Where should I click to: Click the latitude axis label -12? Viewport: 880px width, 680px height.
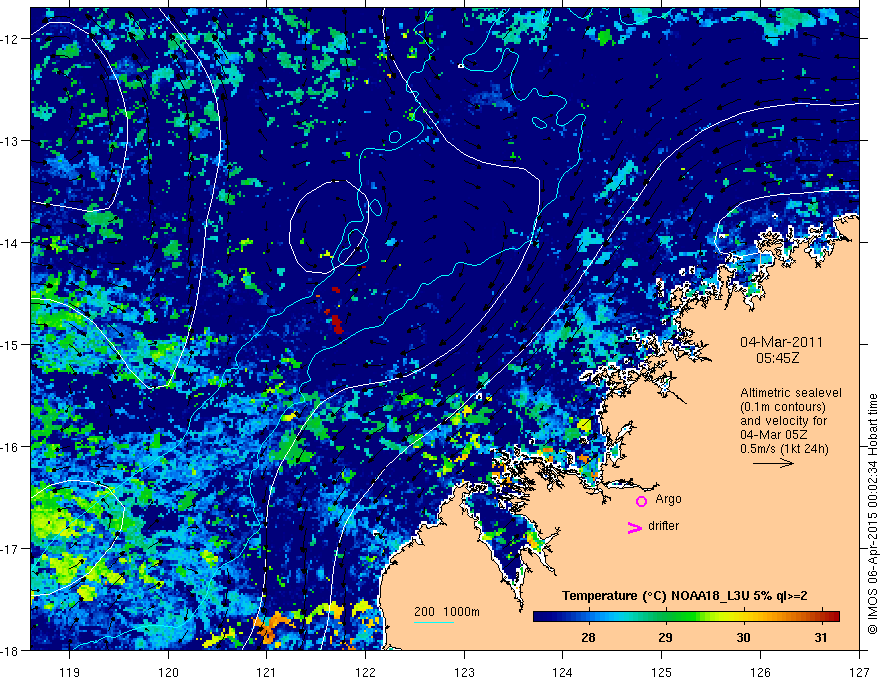point(11,39)
